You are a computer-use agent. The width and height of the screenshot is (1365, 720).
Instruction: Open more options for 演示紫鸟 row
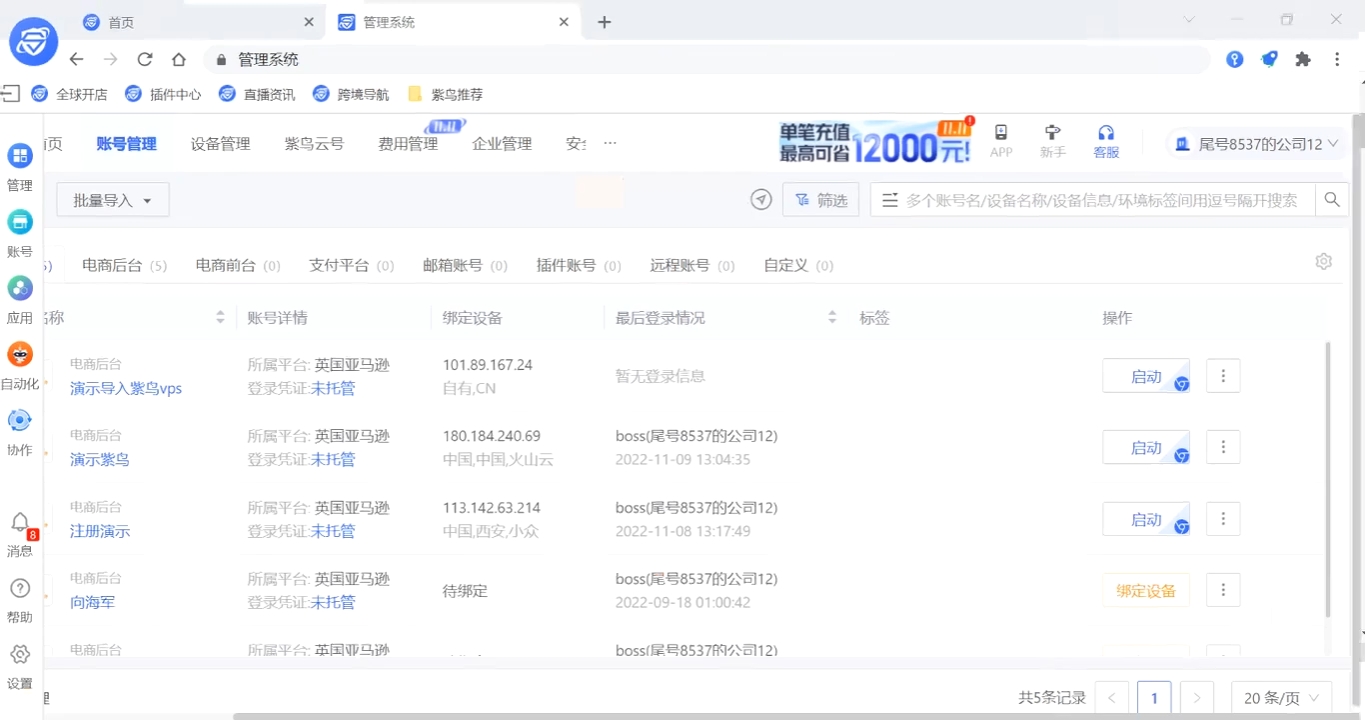[x=1223, y=448]
